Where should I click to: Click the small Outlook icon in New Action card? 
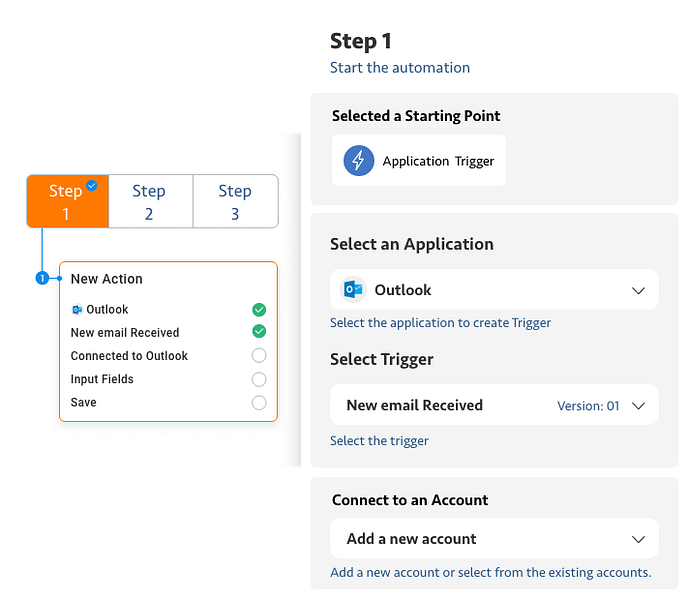(x=77, y=310)
